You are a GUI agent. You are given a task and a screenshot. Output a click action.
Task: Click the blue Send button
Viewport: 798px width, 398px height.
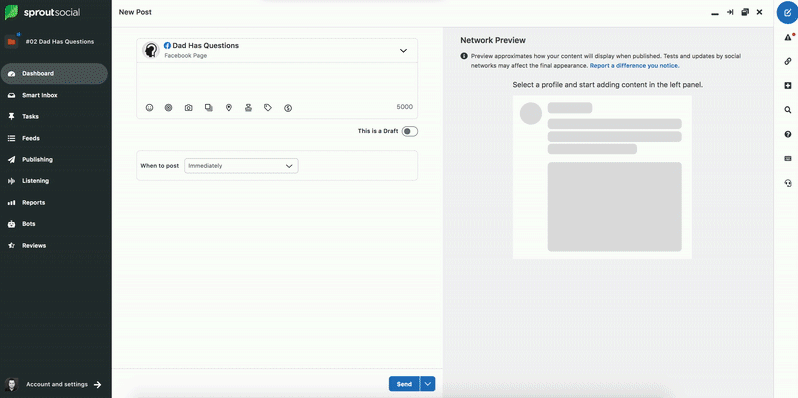click(x=404, y=384)
